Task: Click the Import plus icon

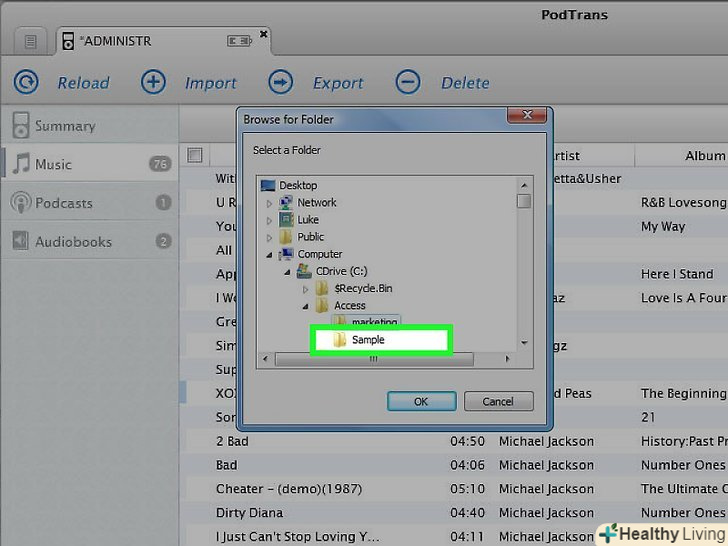Action: tap(153, 82)
